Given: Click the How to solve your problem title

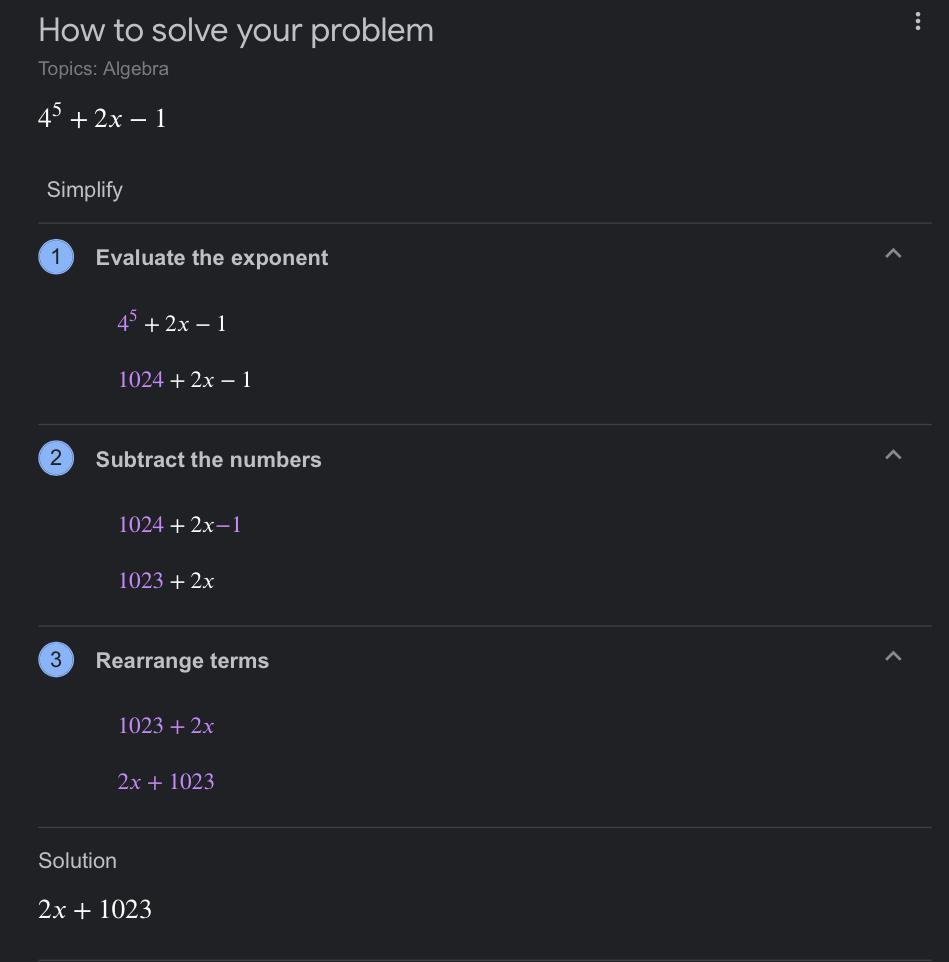Looking at the screenshot, I should 236,31.
